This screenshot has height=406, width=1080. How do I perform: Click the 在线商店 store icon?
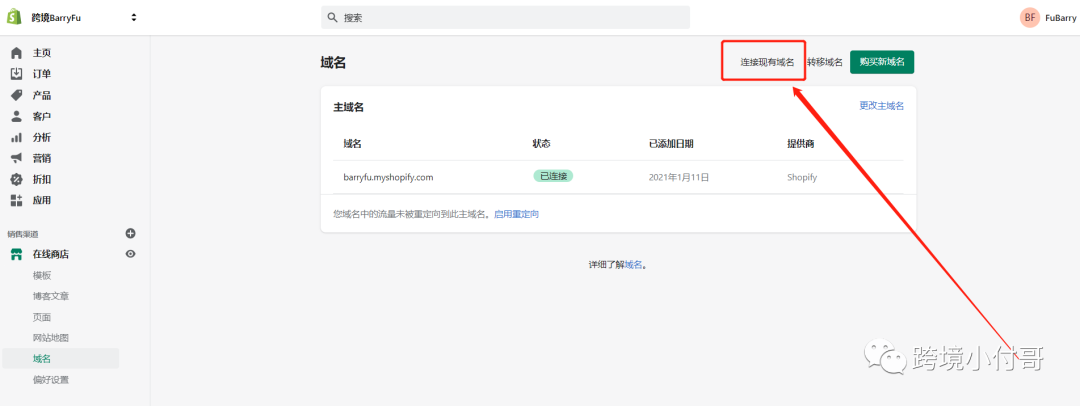(17, 254)
